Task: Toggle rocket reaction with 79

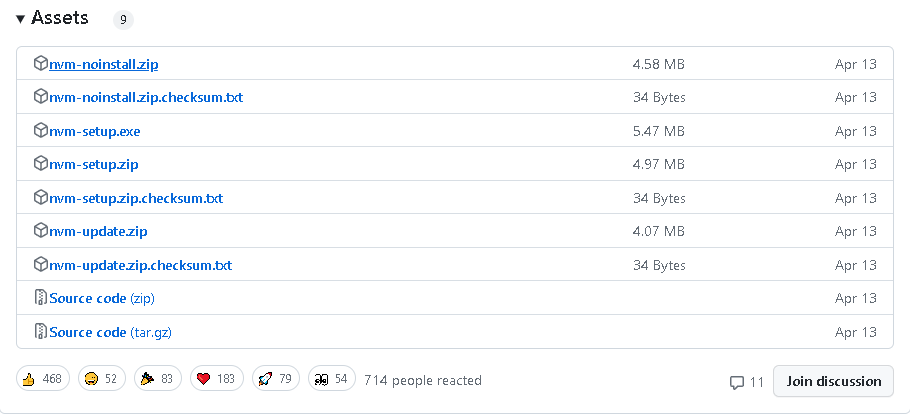Action: pos(275,380)
